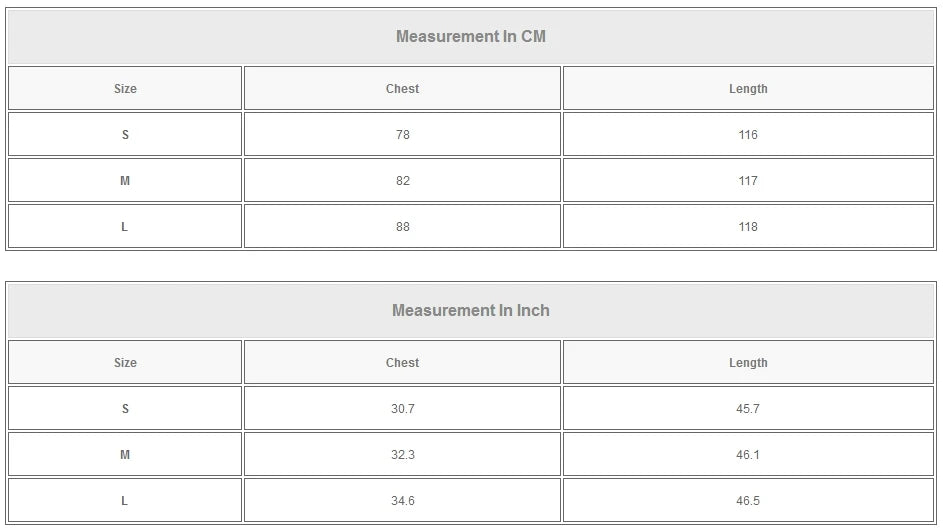The height and width of the screenshot is (530, 943).
Task: Click the "Measurement In CM" table title
Action: (471, 37)
